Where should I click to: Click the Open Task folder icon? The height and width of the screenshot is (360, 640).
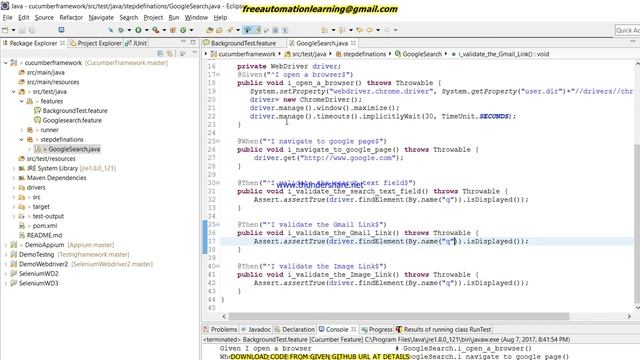point(219,30)
